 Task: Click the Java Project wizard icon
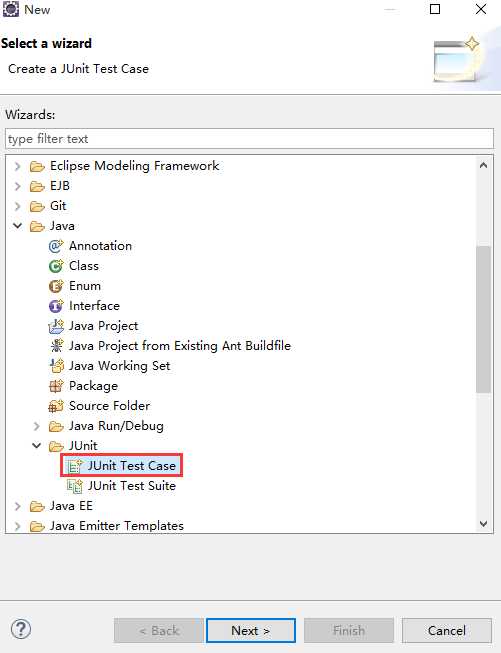(x=56, y=326)
